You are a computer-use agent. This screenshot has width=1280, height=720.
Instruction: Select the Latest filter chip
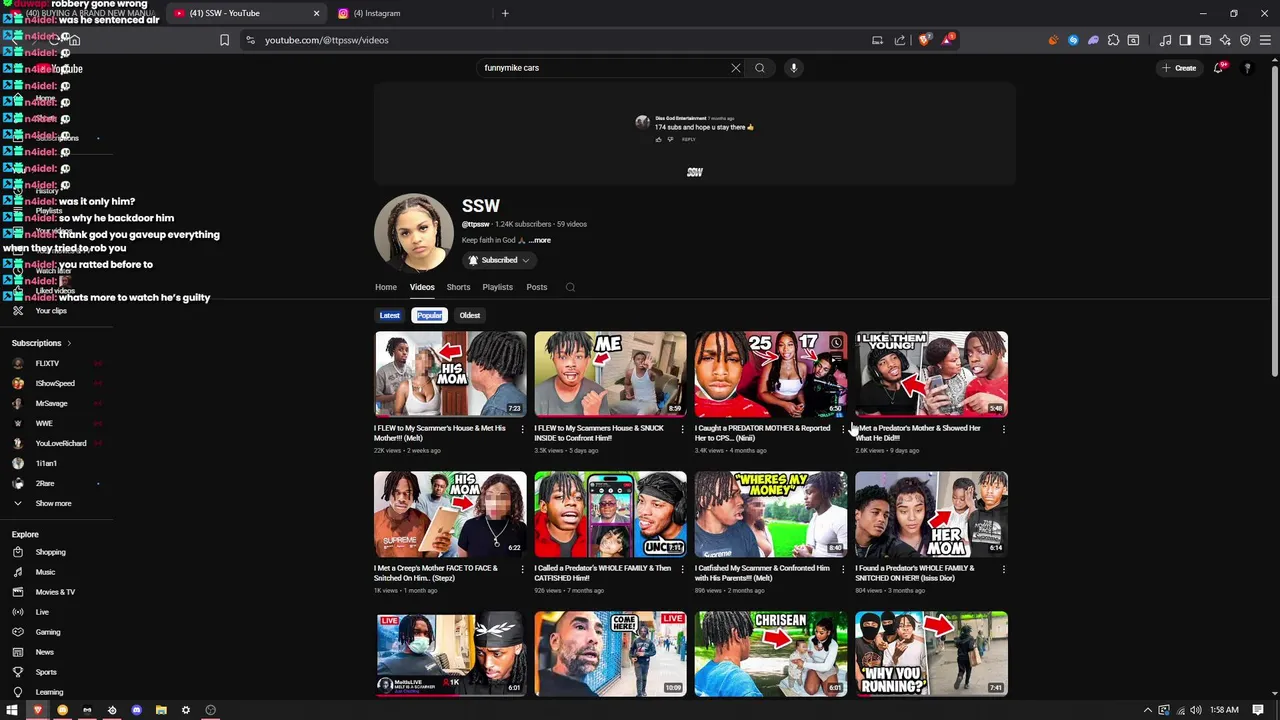pos(390,315)
